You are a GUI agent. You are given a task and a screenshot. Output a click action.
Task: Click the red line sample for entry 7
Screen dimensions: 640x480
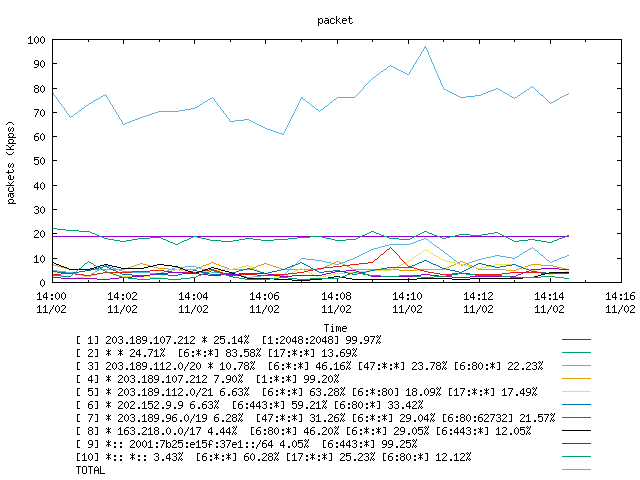coord(576,418)
